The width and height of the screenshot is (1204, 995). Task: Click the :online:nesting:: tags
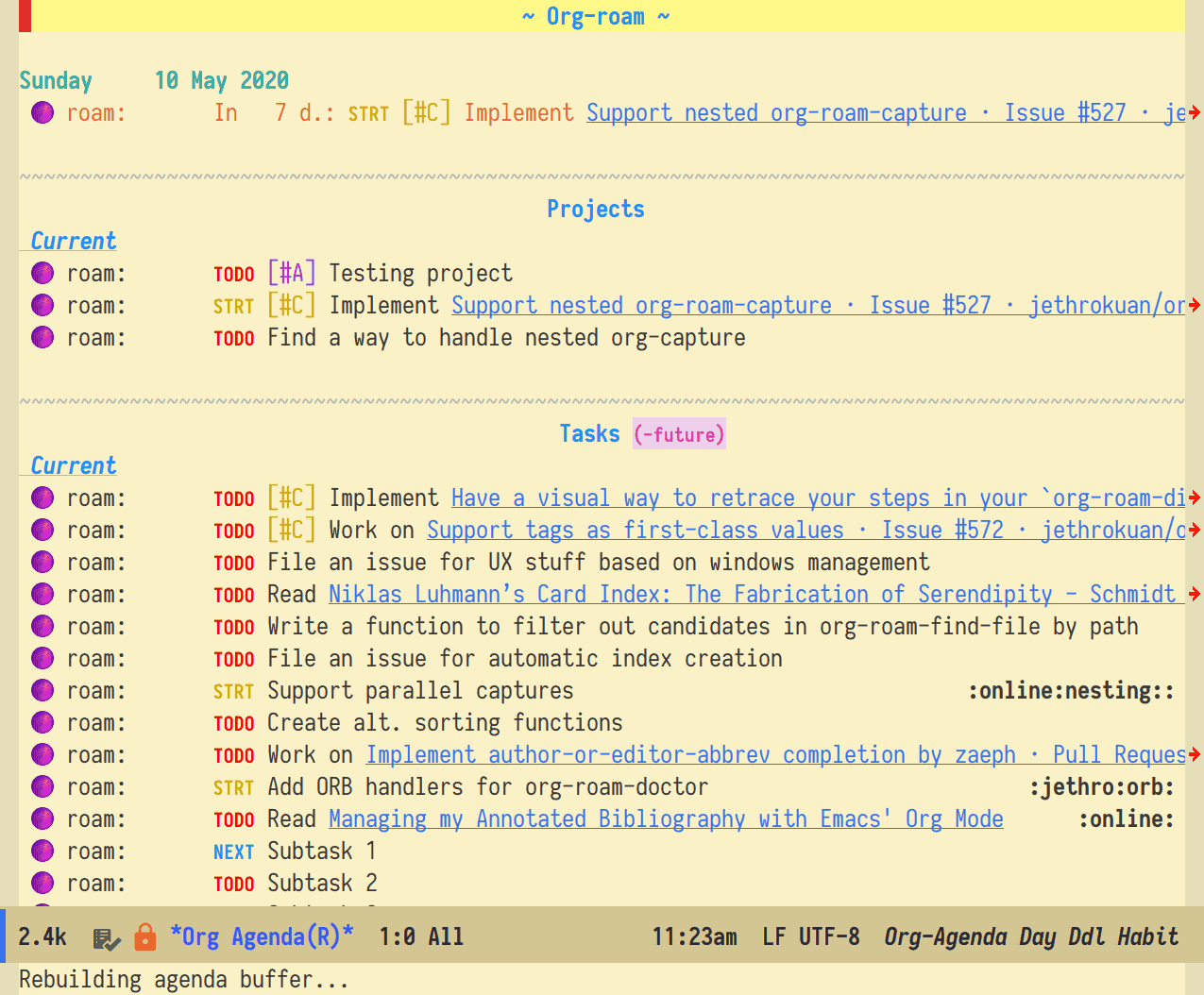1071,691
